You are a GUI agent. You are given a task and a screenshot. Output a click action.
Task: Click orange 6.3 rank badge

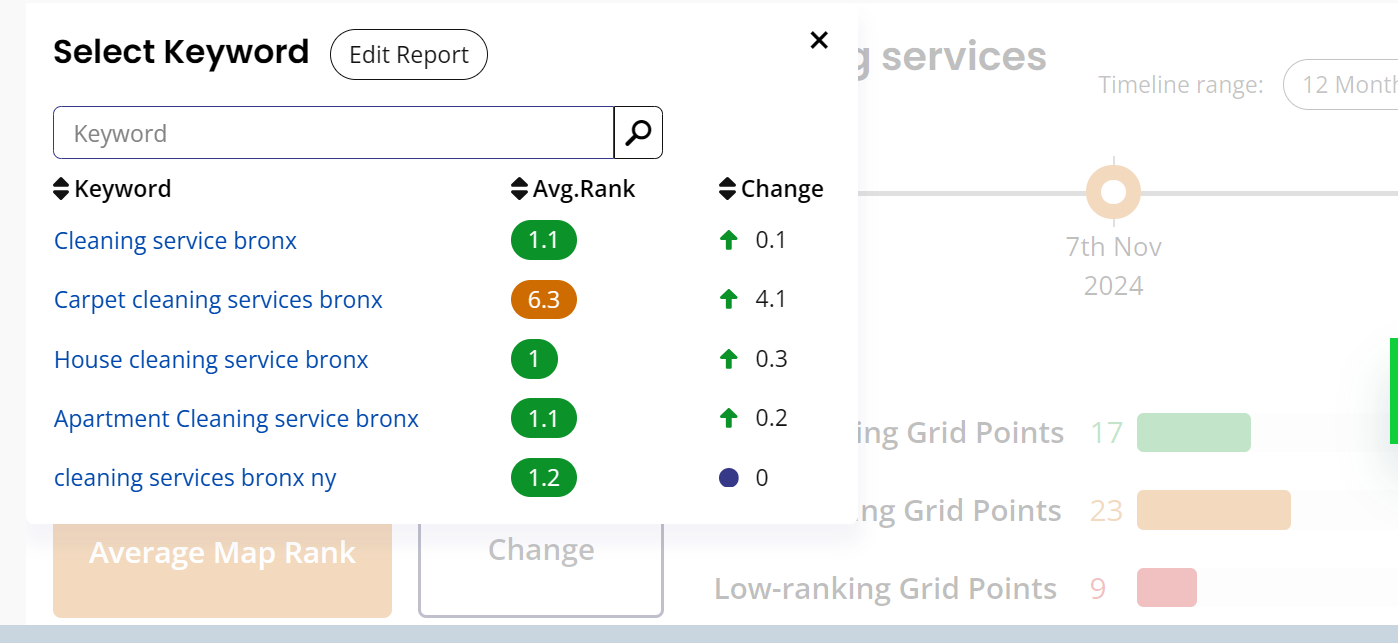(x=543, y=300)
